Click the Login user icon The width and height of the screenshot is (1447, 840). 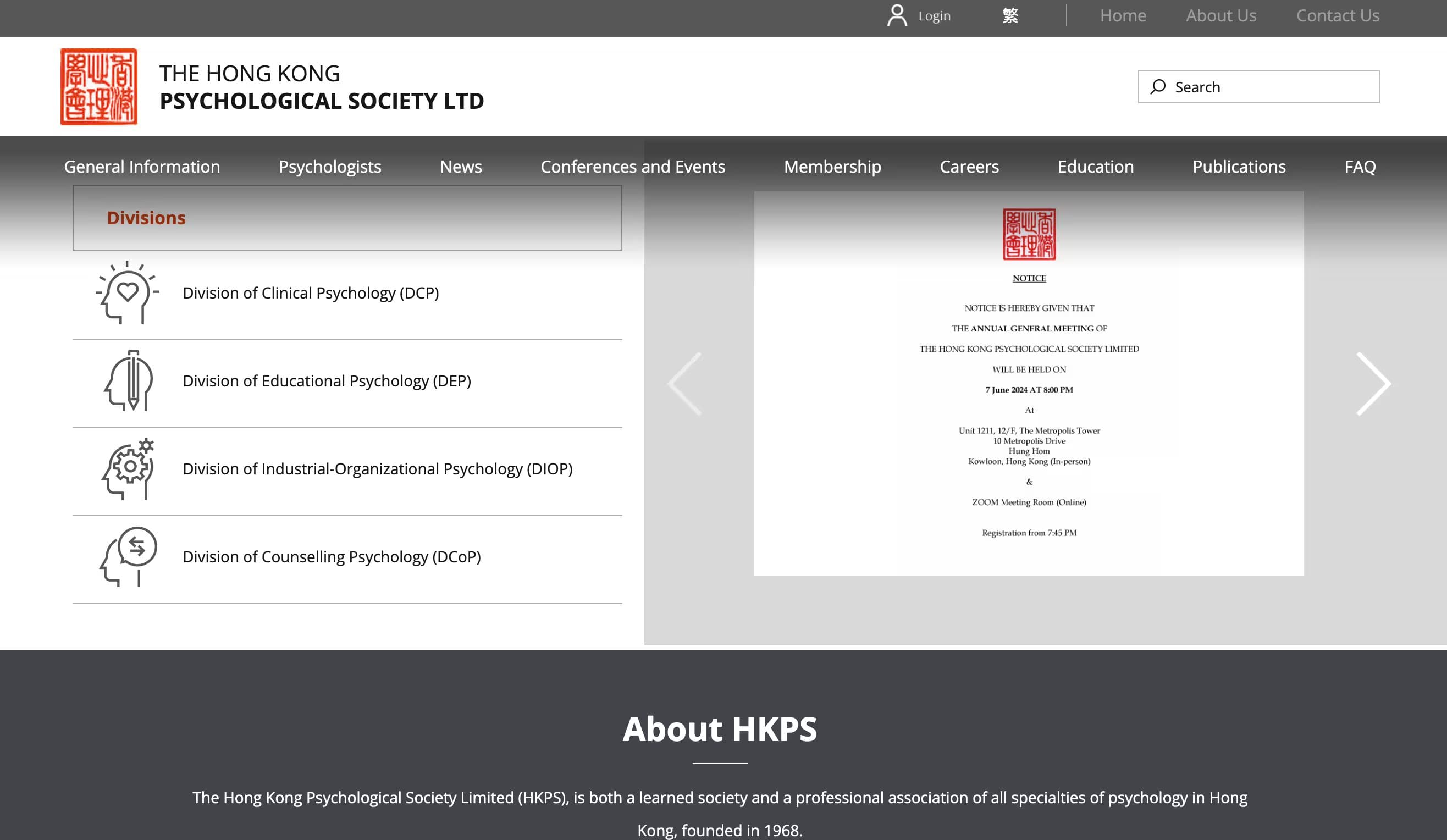(897, 15)
